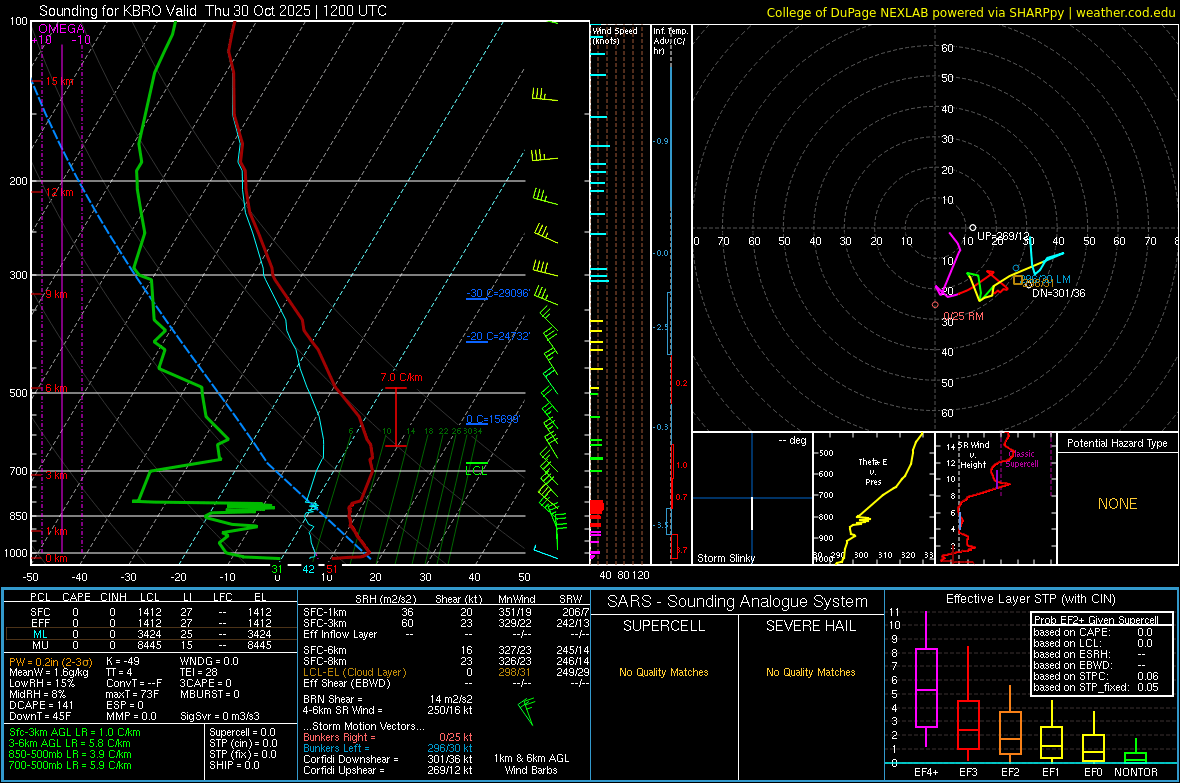Click the '15 km' height marker
Image resolution: width=1180 pixels, height=783 pixels.
click(59, 81)
